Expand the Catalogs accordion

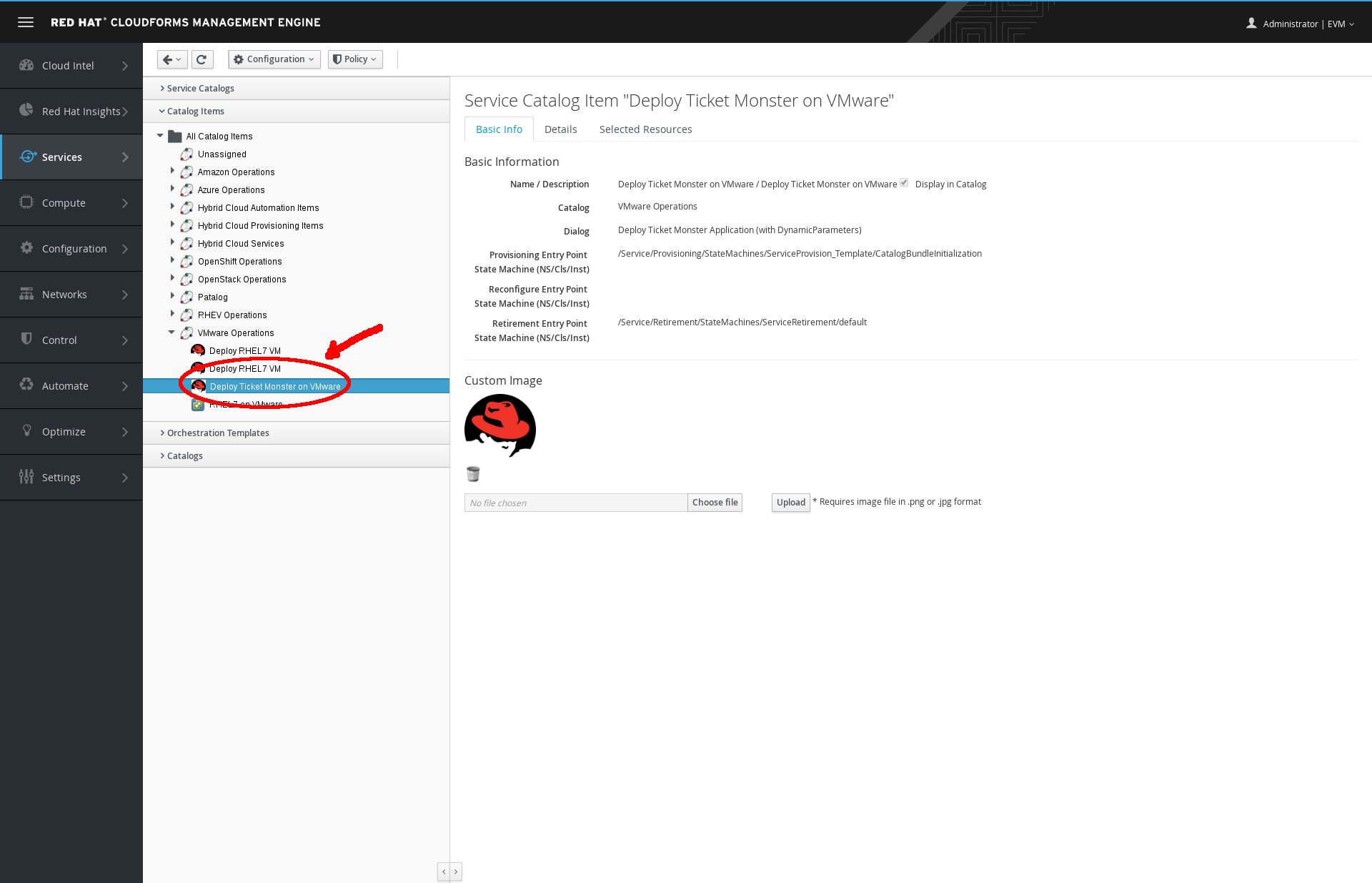pyautogui.click(x=297, y=455)
